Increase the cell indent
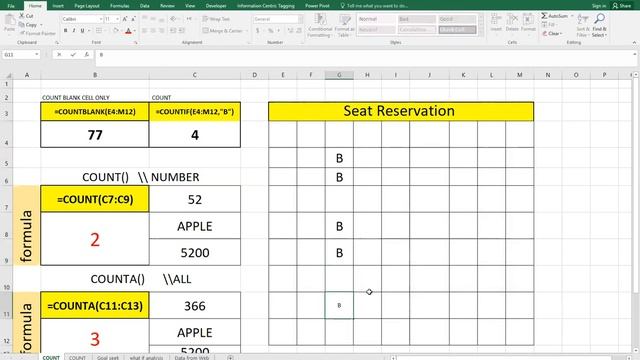Screen dimensions: 640x360 click(x=182, y=31)
